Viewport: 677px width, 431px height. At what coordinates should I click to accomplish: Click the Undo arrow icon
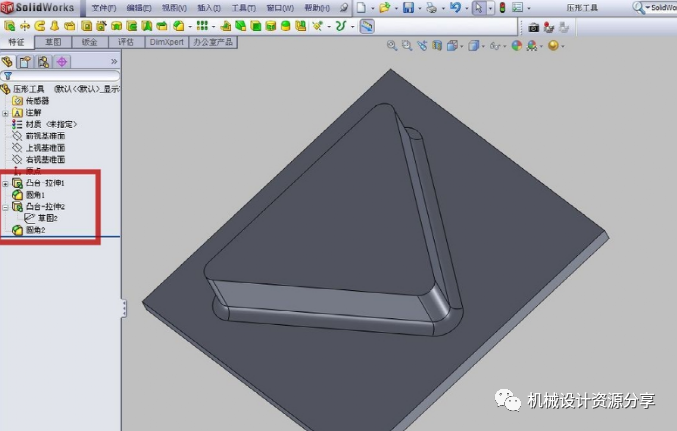(x=455, y=7)
